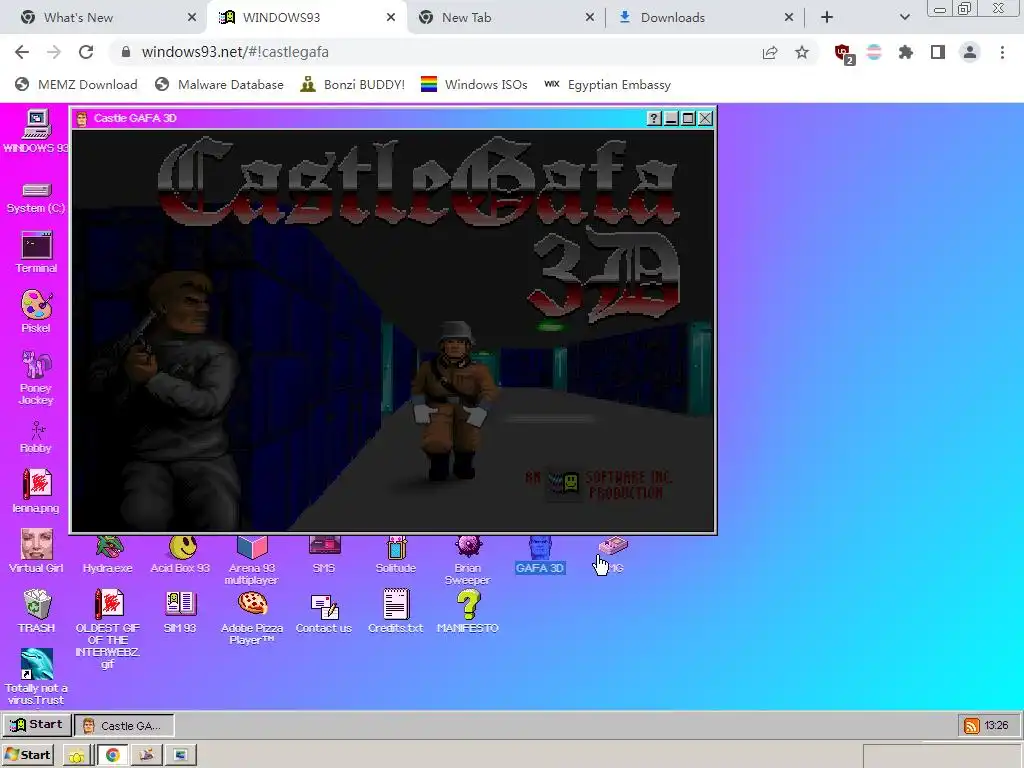This screenshot has height=768, width=1024.
Task: Open Egyptian Embassy bookmark
Action: pyautogui.click(x=607, y=85)
